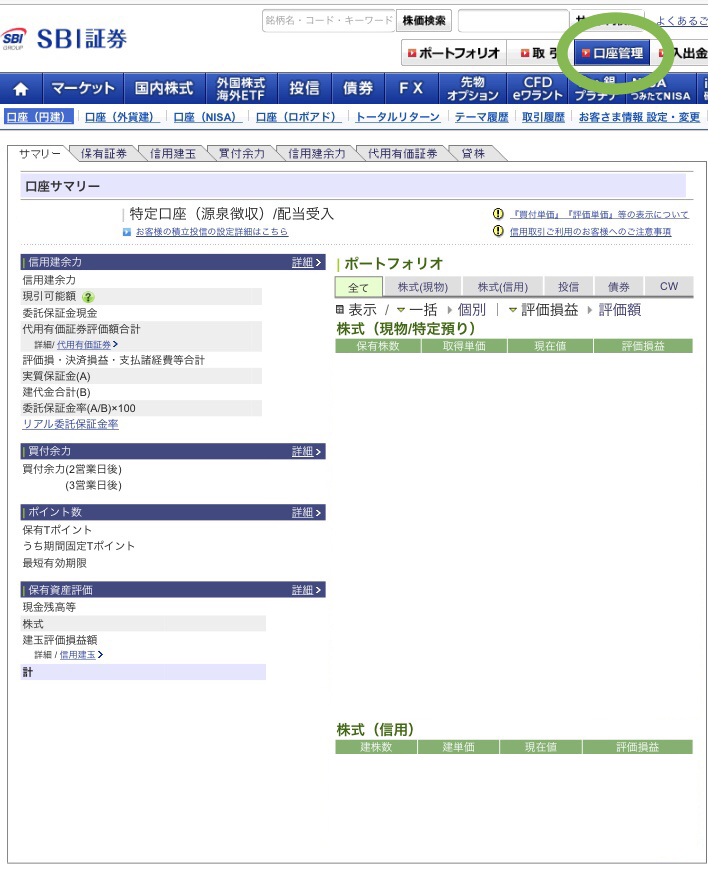Click the 取引 header button
Image resolution: width=708 pixels, height=883 pixels.
tap(539, 53)
